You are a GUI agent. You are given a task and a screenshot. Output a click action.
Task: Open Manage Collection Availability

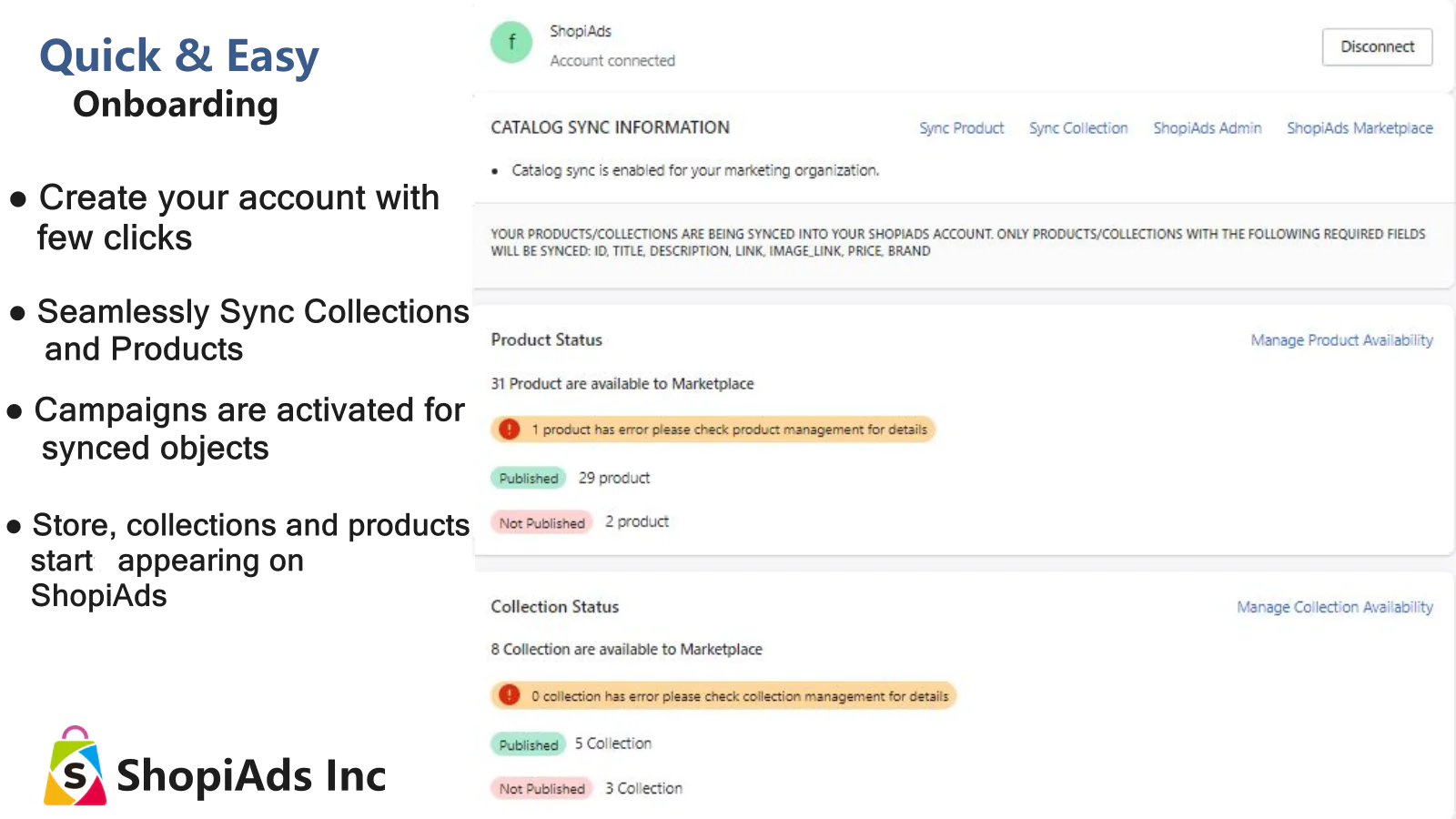tap(1334, 607)
